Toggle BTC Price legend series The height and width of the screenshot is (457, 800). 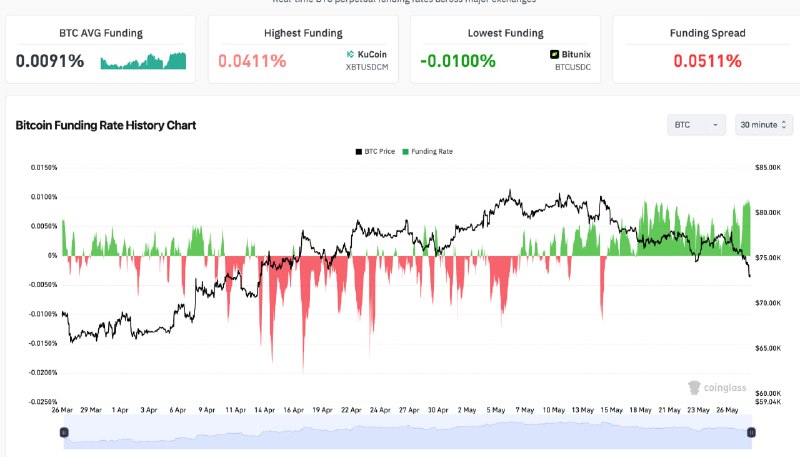click(x=375, y=151)
